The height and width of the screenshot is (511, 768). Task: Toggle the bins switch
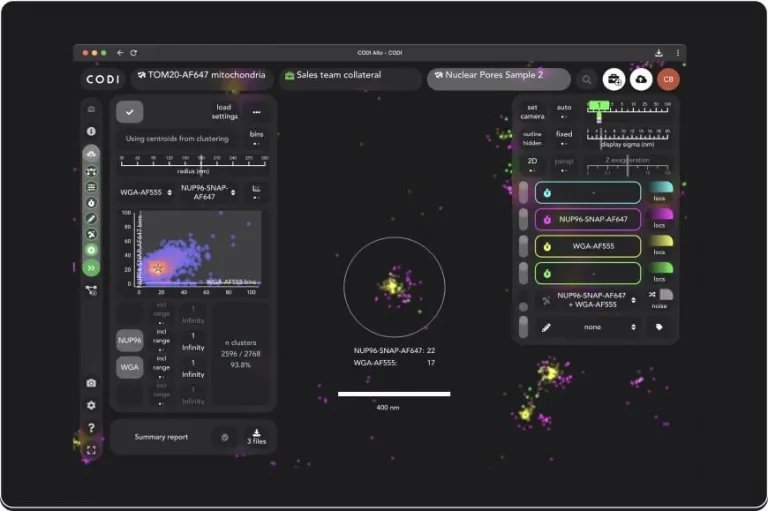click(x=256, y=138)
